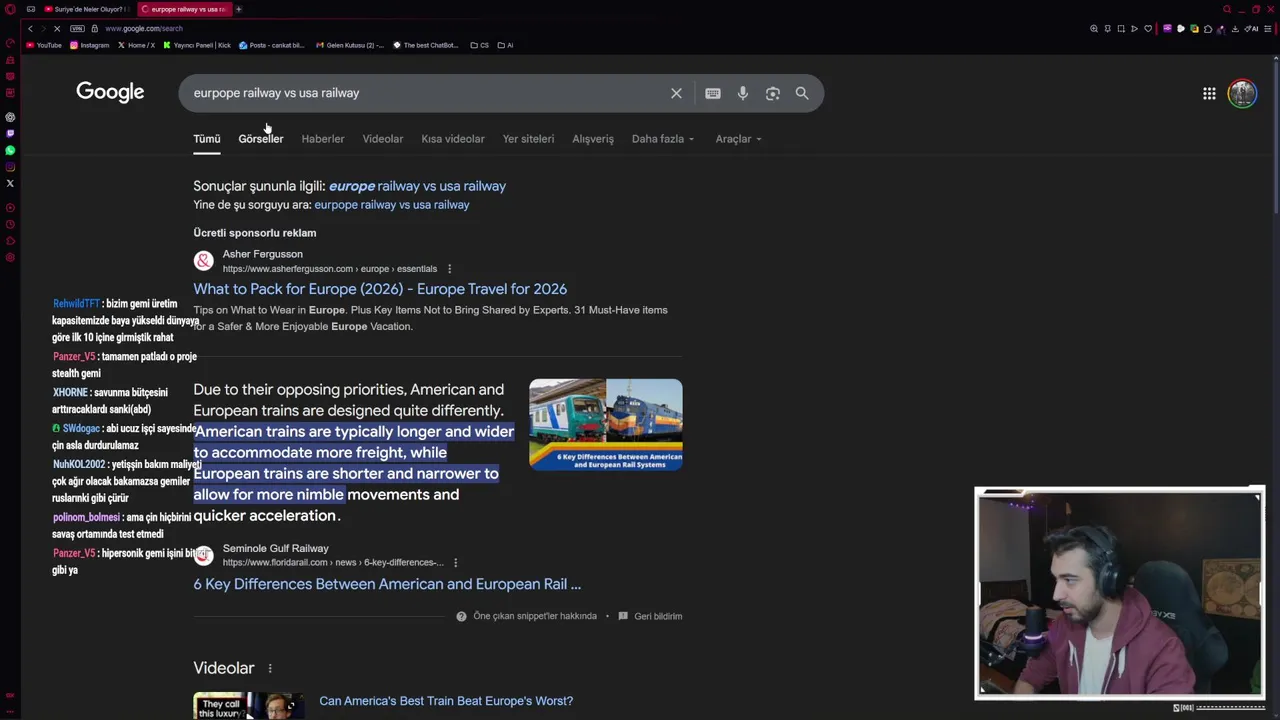The height and width of the screenshot is (720, 1280).
Task: Search by image with the Lens icon
Action: 773,93
